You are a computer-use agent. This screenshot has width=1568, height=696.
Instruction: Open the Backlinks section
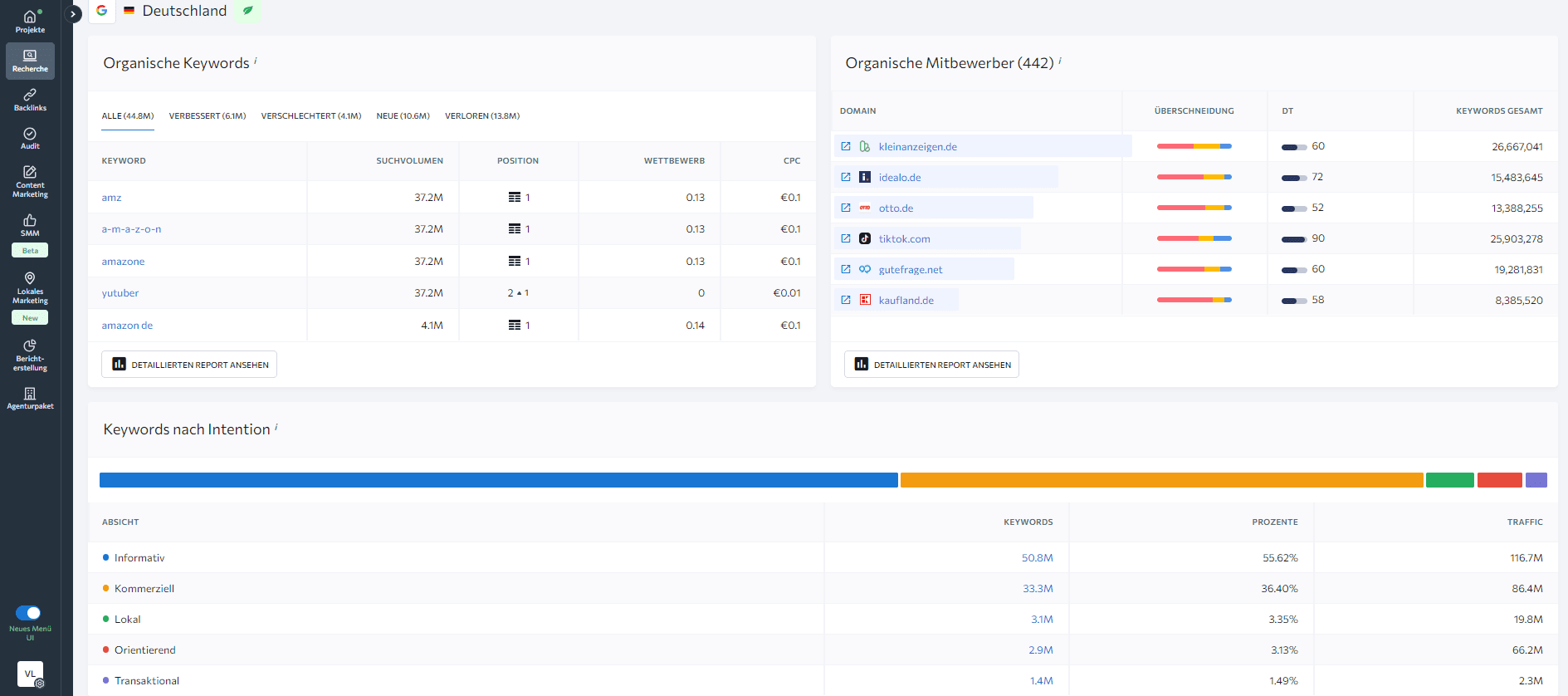point(30,100)
